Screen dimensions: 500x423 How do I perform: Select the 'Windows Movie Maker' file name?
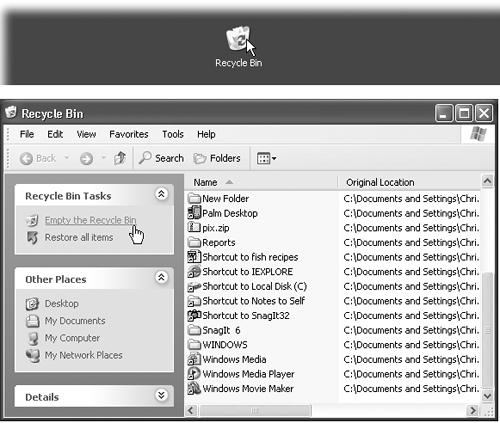248,389
